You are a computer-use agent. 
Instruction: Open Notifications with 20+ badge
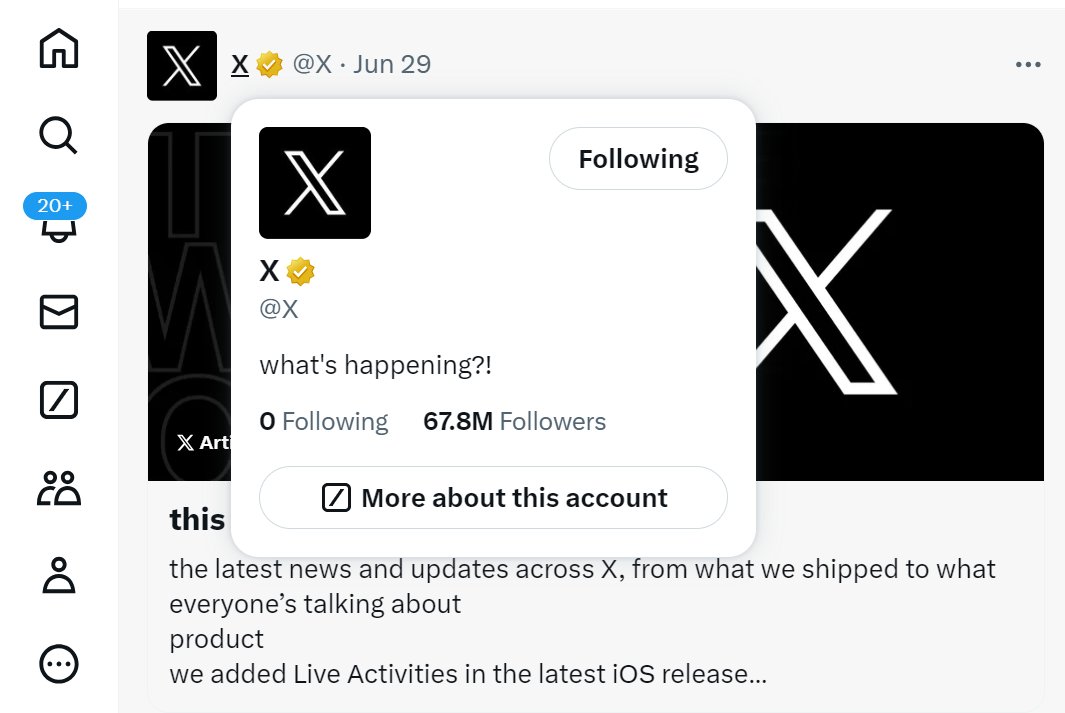[57, 222]
